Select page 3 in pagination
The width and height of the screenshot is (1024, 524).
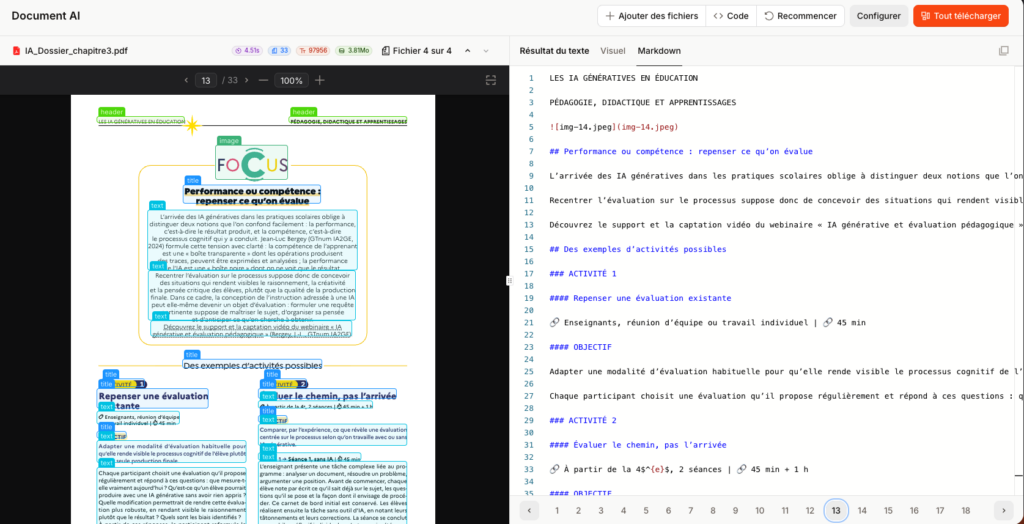point(601,510)
